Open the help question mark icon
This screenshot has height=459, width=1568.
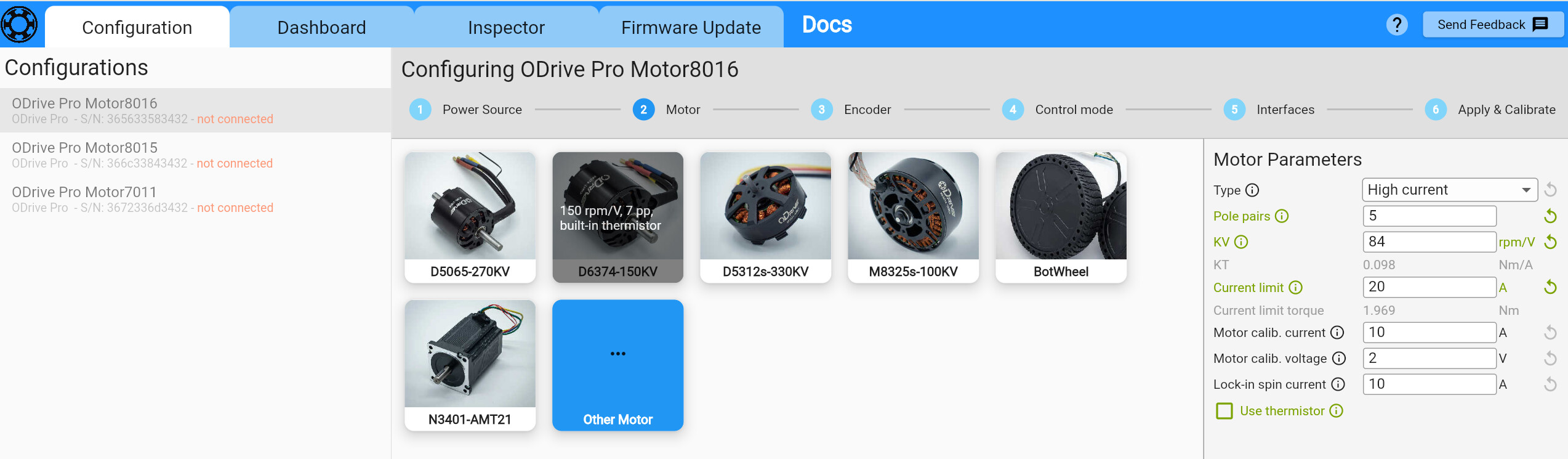1397,25
